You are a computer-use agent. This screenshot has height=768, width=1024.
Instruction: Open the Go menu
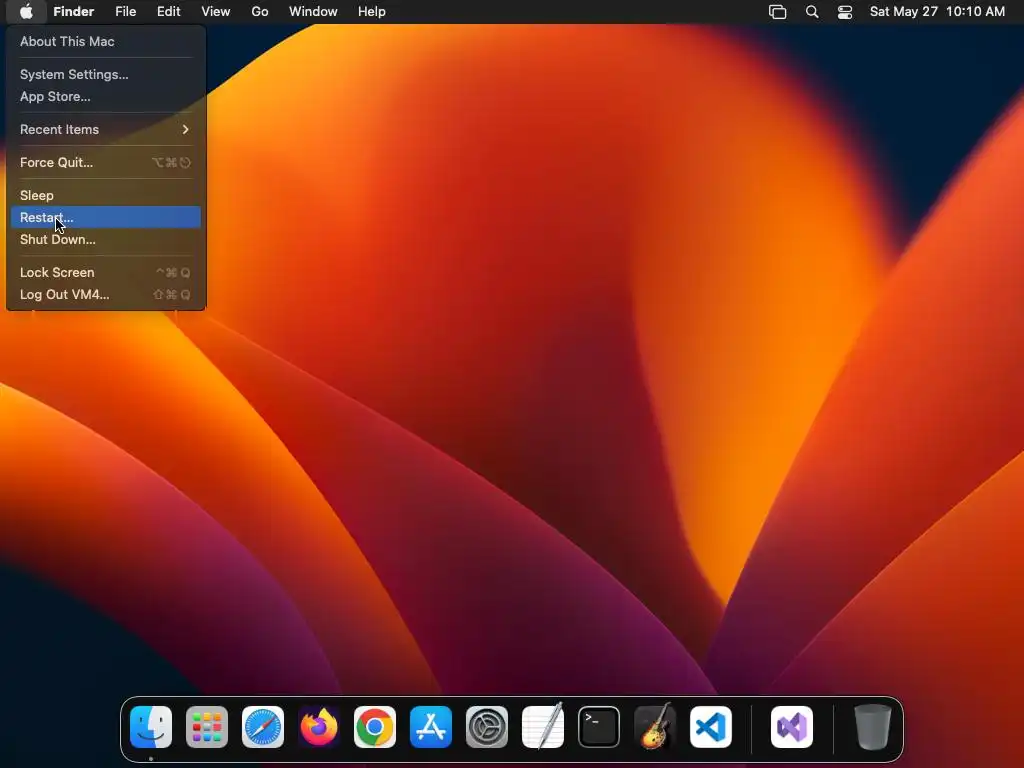coord(260,12)
